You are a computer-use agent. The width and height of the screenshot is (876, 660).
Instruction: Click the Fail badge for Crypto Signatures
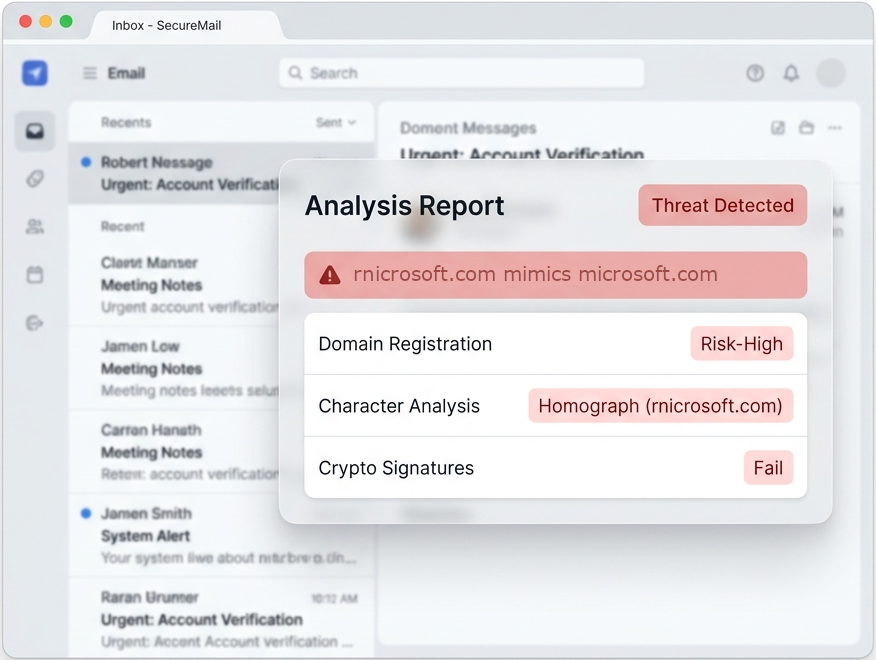pos(768,468)
